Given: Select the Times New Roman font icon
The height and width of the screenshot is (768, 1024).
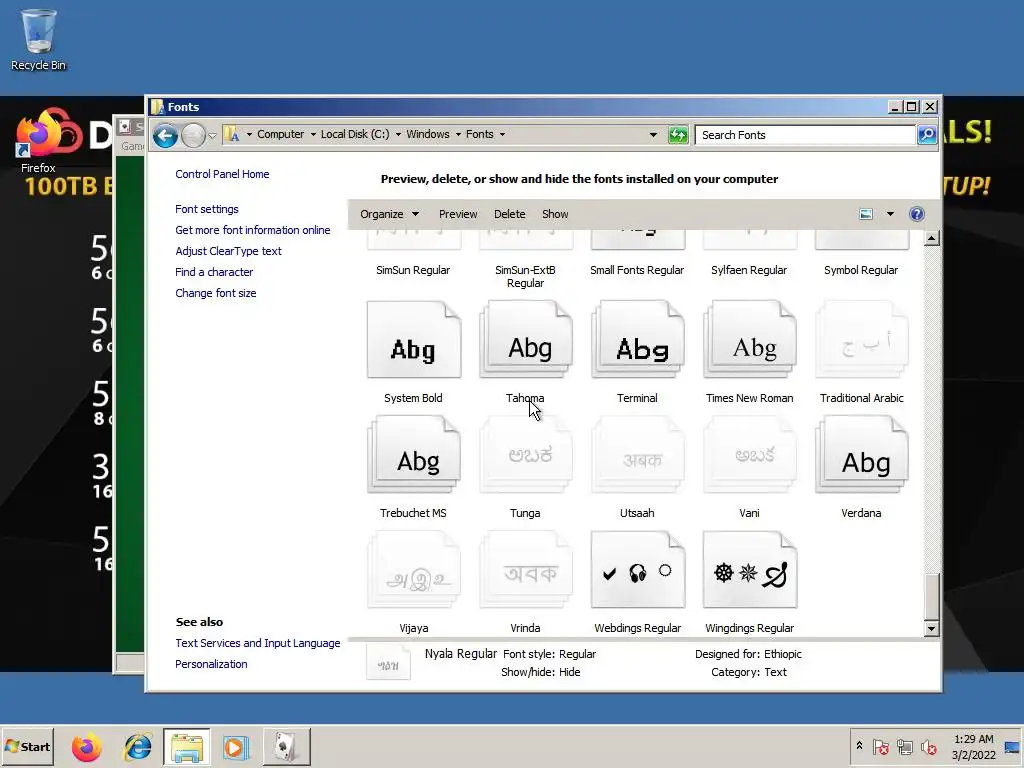Looking at the screenshot, I should pyautogui.click(x=750, y=340).
